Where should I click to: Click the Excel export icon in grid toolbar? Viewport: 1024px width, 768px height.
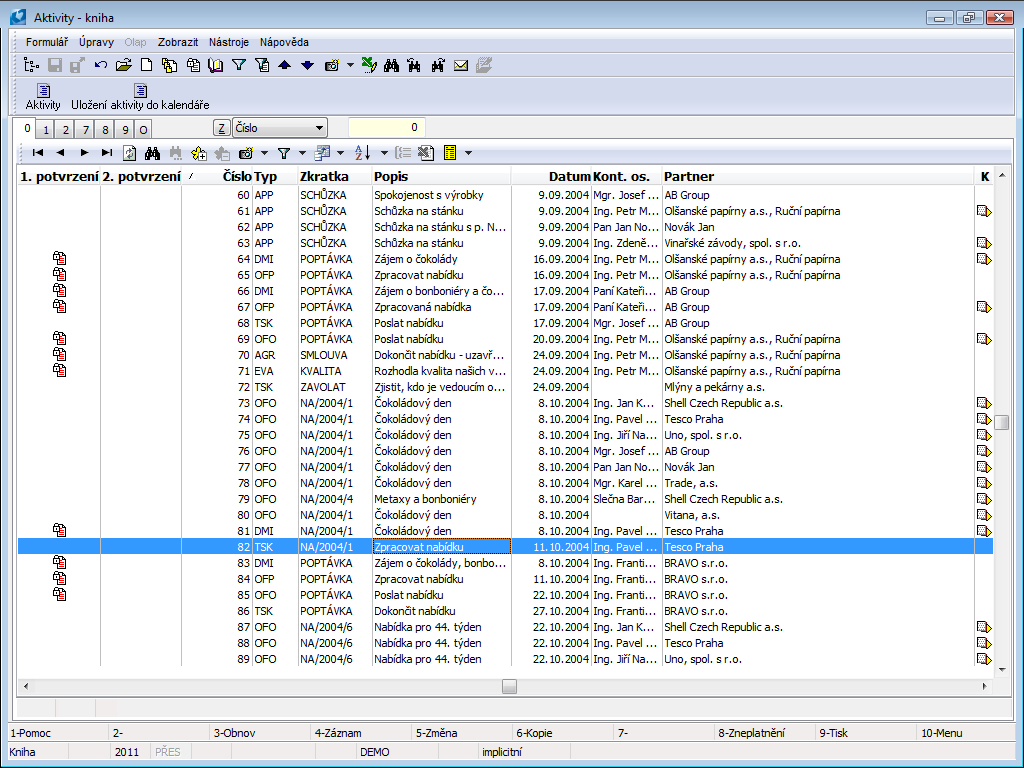pos(426,153)
